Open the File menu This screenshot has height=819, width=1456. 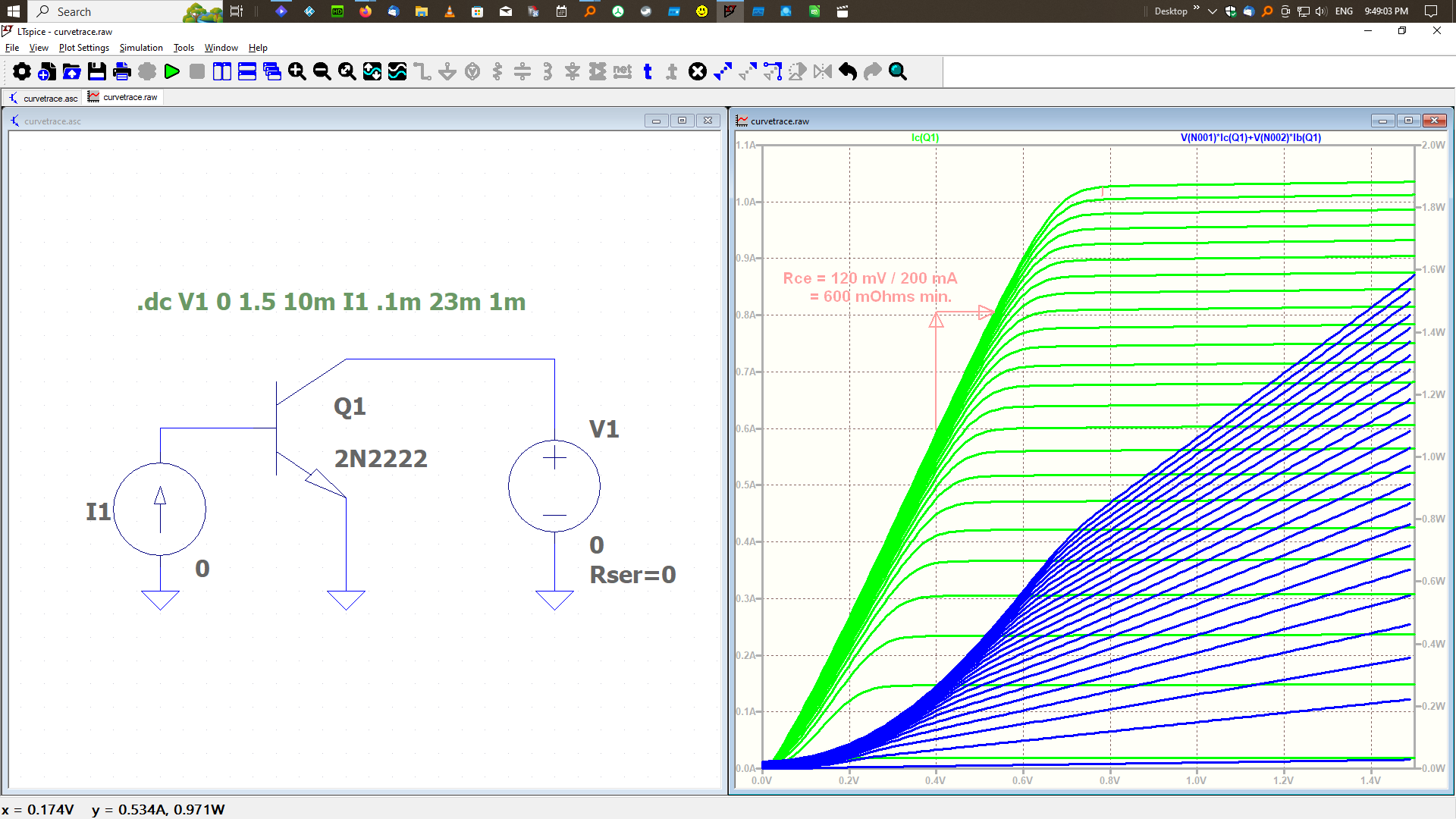pos(12,47)
